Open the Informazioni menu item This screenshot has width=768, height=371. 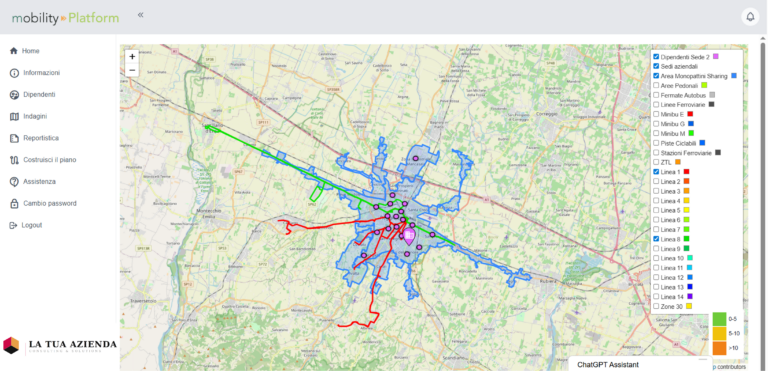tap(42, 73)
